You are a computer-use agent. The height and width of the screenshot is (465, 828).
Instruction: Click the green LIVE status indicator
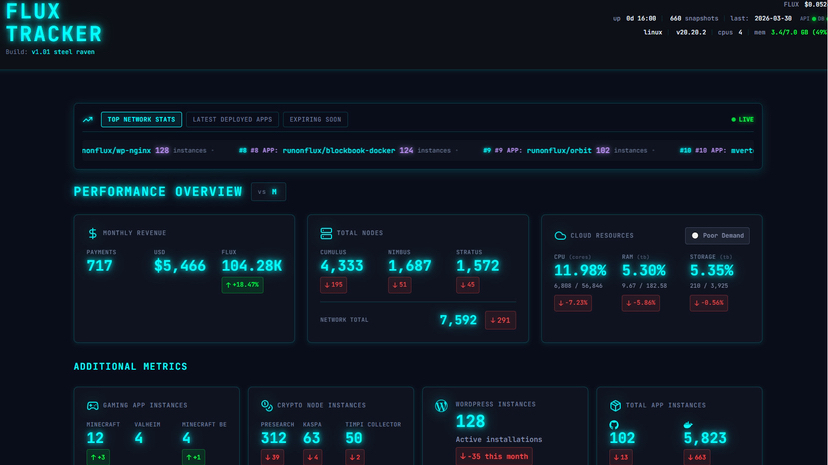coord(742,119)
